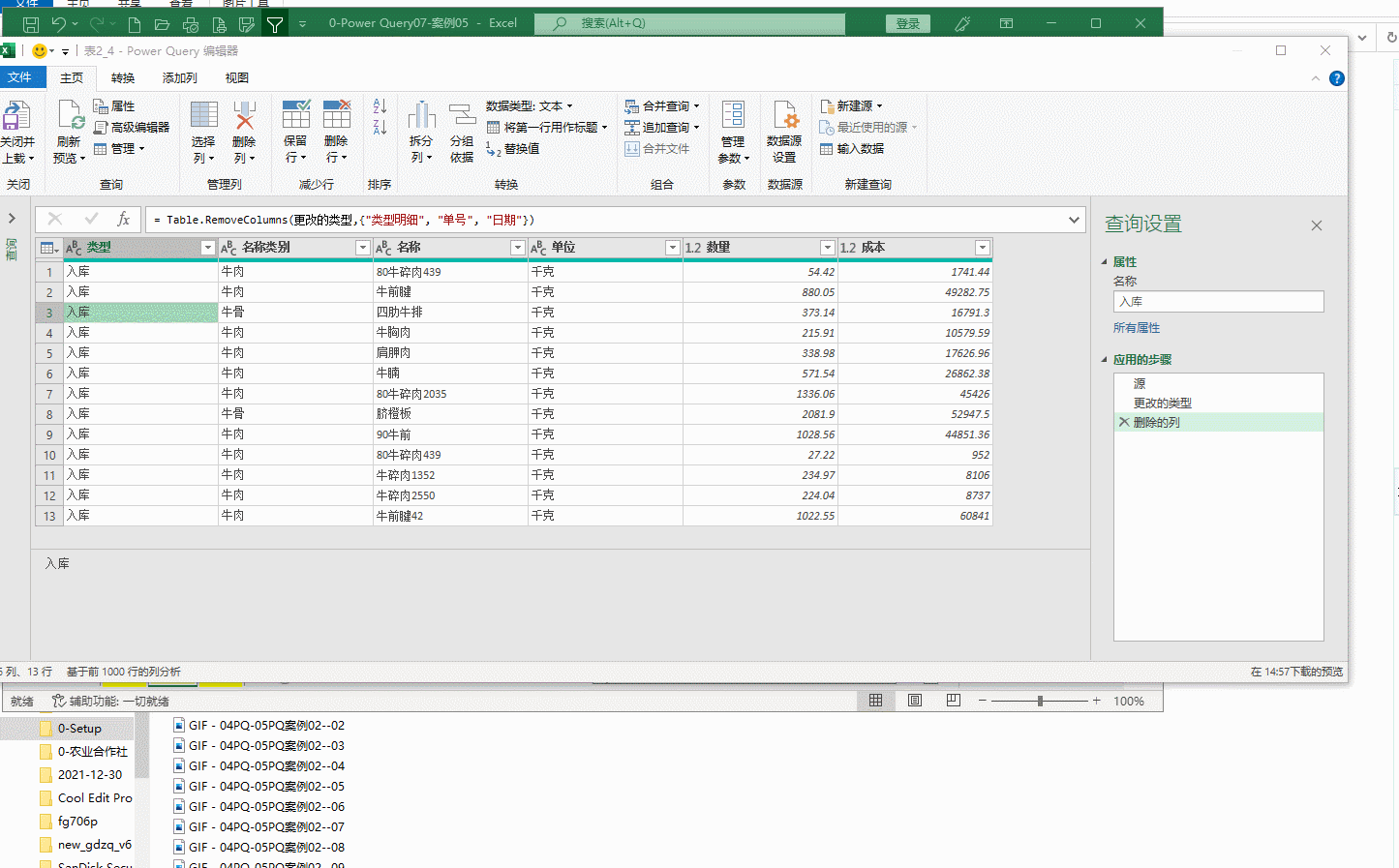This screenshot has width=1399, height=868.
Task: Open 0-Setup folder in Explorer
Action: pyautogui.click(x=79, y=729)
